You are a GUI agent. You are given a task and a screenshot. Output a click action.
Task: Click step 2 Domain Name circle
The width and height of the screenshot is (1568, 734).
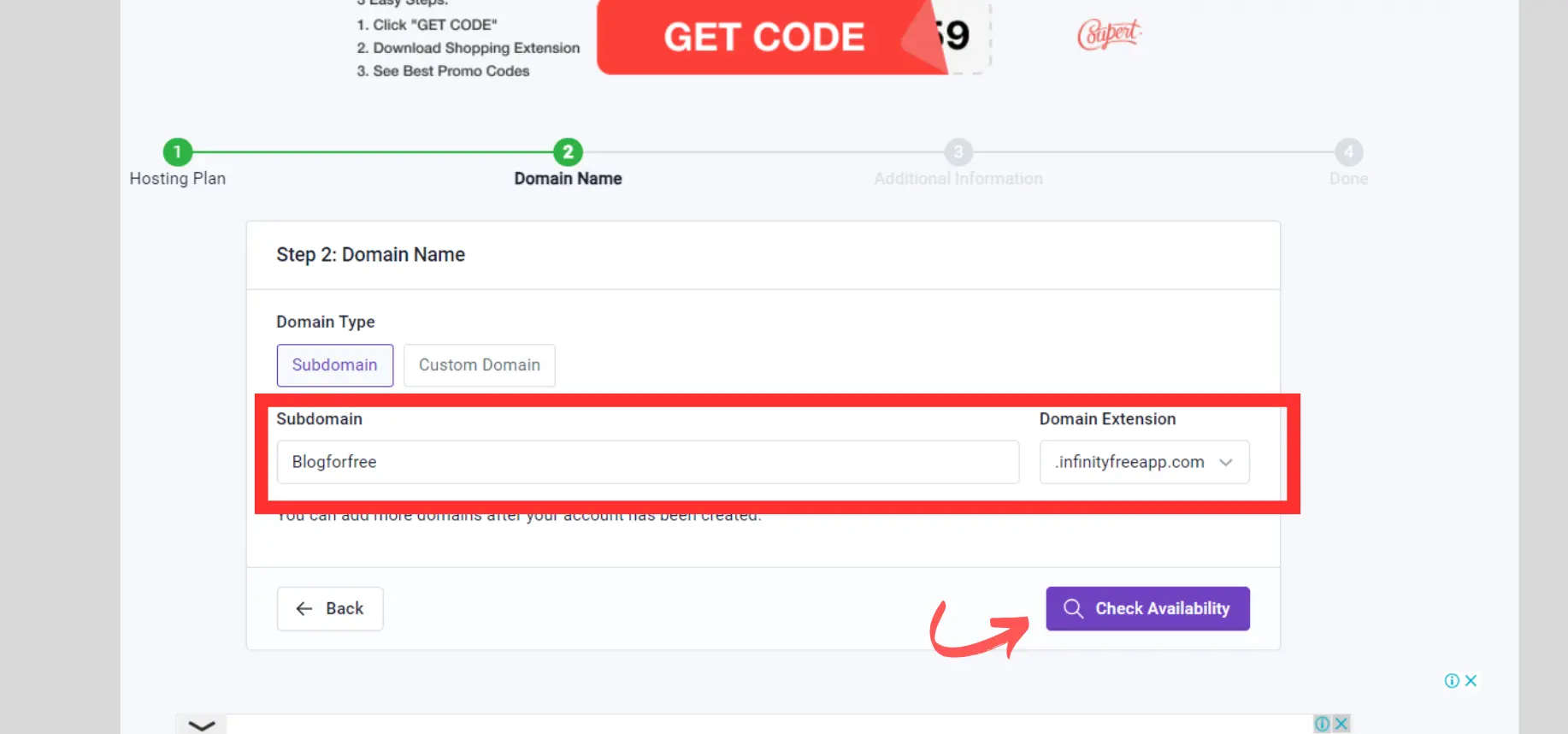coord(568,152)
